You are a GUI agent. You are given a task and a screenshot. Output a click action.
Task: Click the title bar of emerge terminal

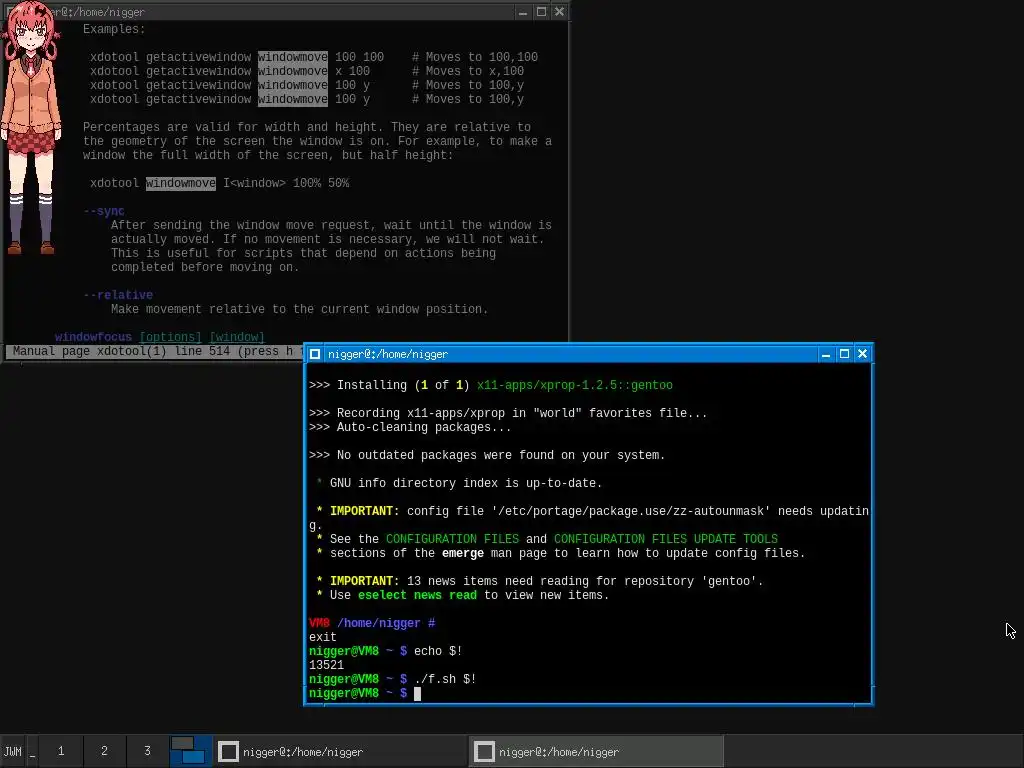coord(568,354)
